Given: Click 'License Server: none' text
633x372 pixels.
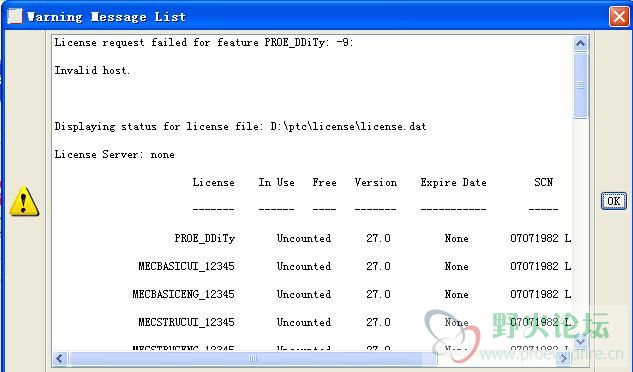Looking at the screenshot, I should pos(115,154).
